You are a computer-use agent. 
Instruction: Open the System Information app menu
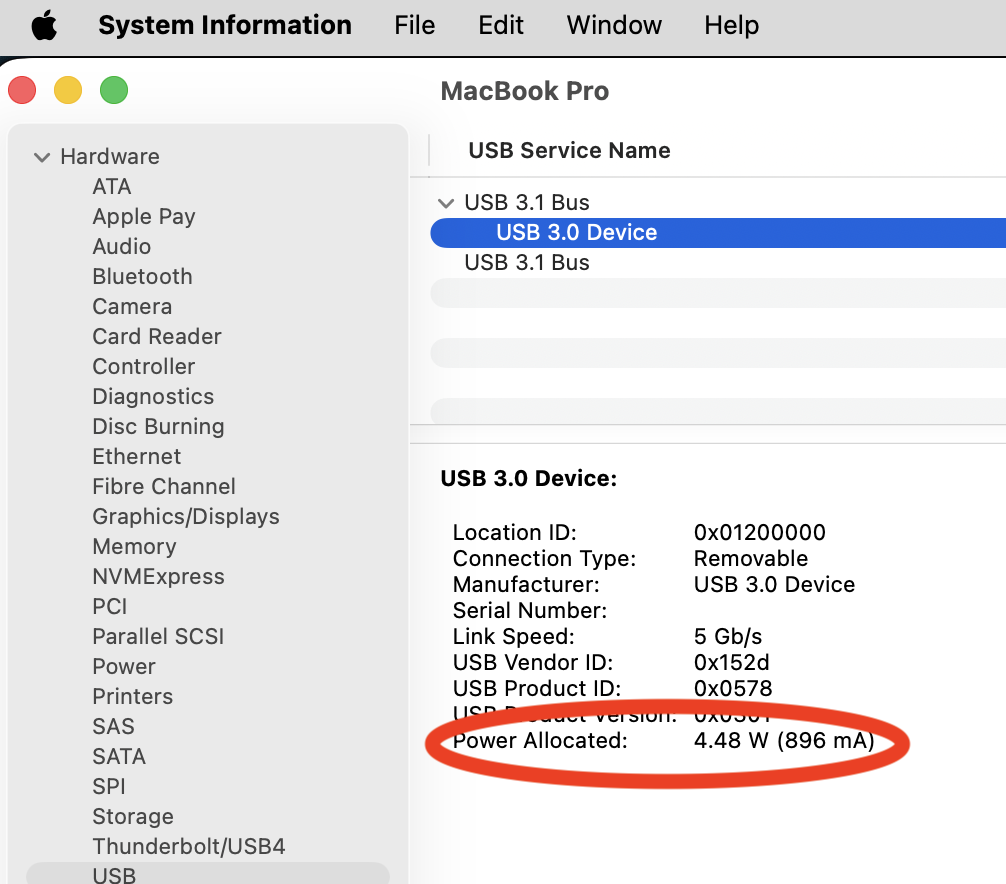point(225,25)
